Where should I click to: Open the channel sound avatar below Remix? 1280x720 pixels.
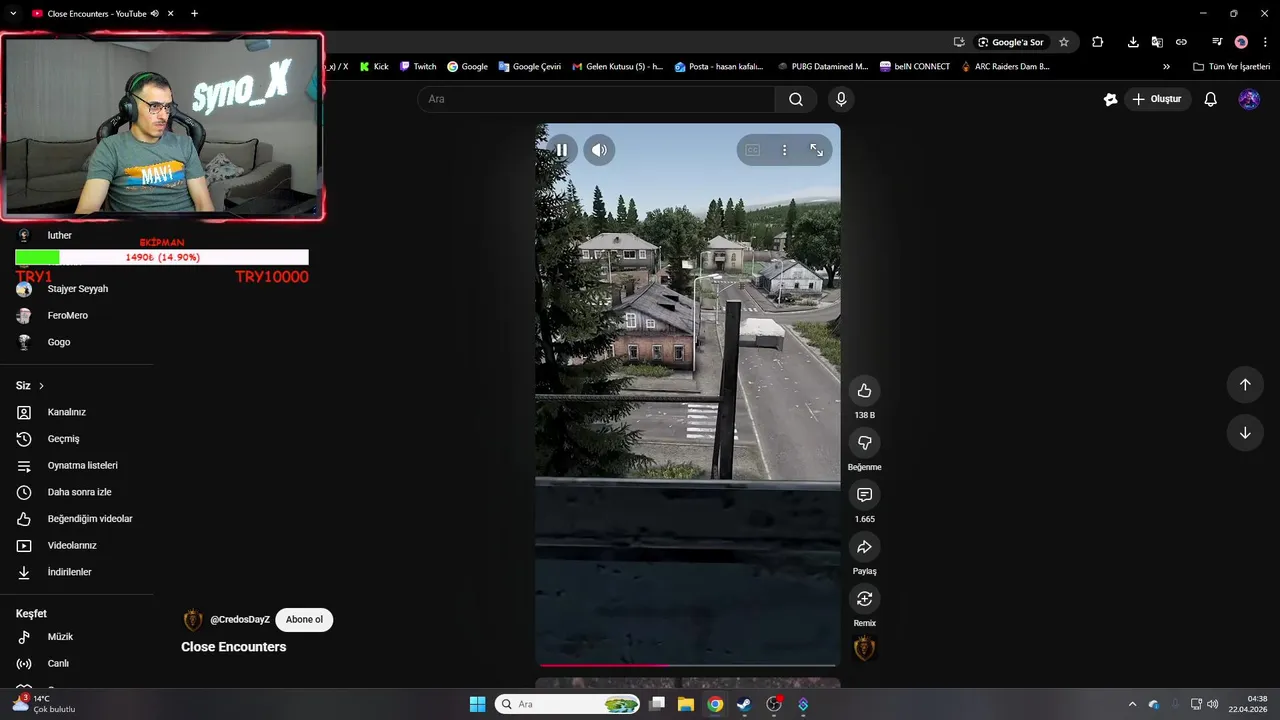864,649
